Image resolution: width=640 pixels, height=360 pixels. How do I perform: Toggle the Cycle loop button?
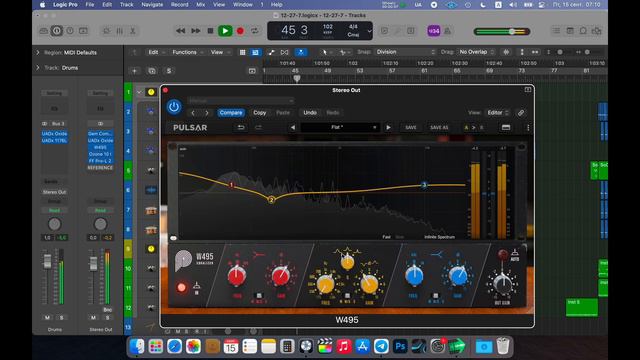click(255, 31)
